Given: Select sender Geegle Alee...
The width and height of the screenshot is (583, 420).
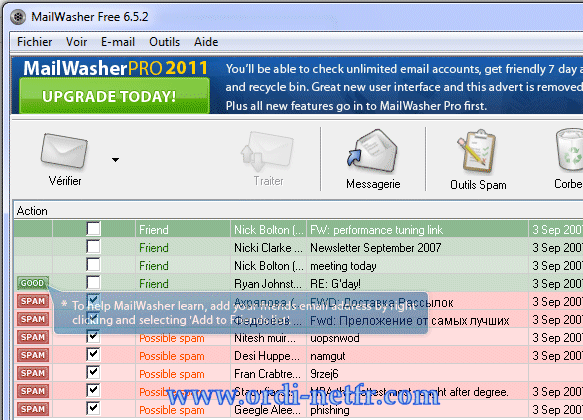Looking at the screenshot, I should [x=267, y=410].
